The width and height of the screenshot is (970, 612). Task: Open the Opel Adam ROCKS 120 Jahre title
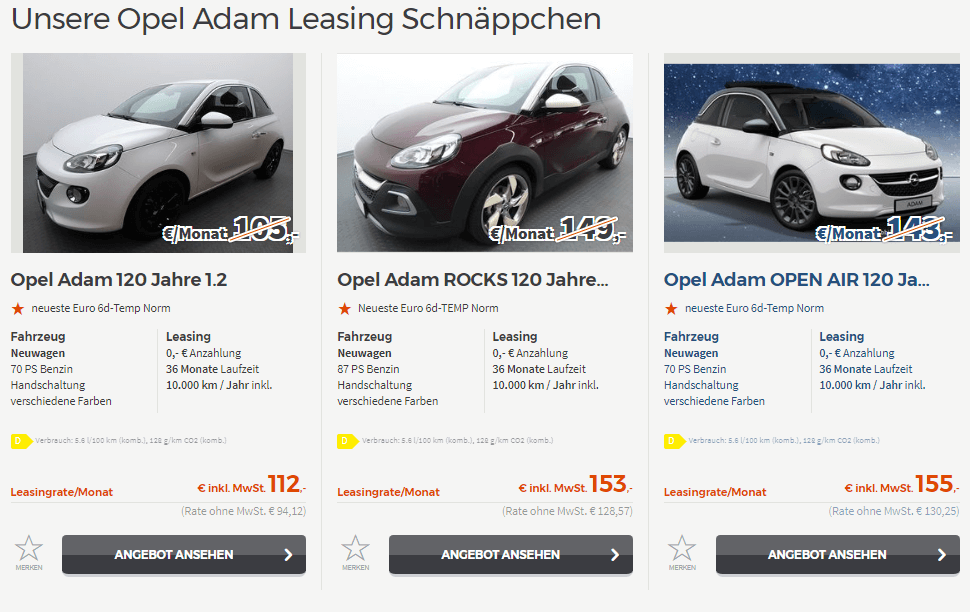pyautogui.click(x=473, y=280)
